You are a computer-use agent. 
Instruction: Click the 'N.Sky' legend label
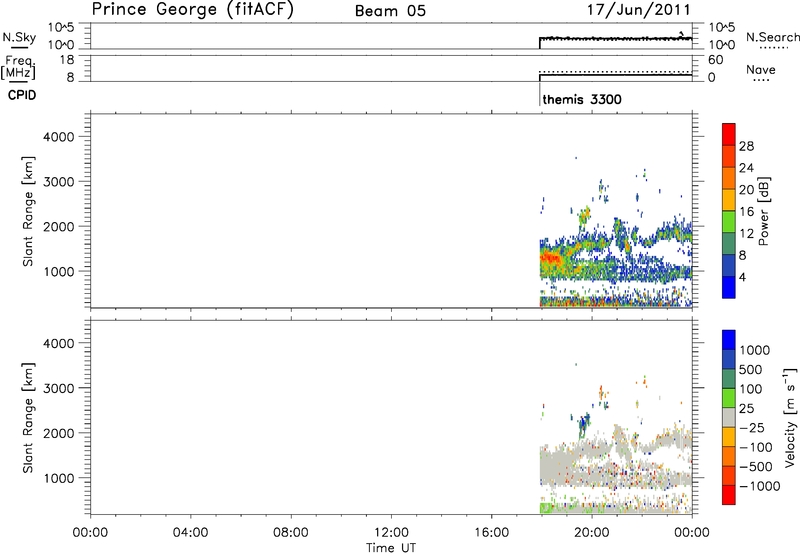tap(19, 37)
